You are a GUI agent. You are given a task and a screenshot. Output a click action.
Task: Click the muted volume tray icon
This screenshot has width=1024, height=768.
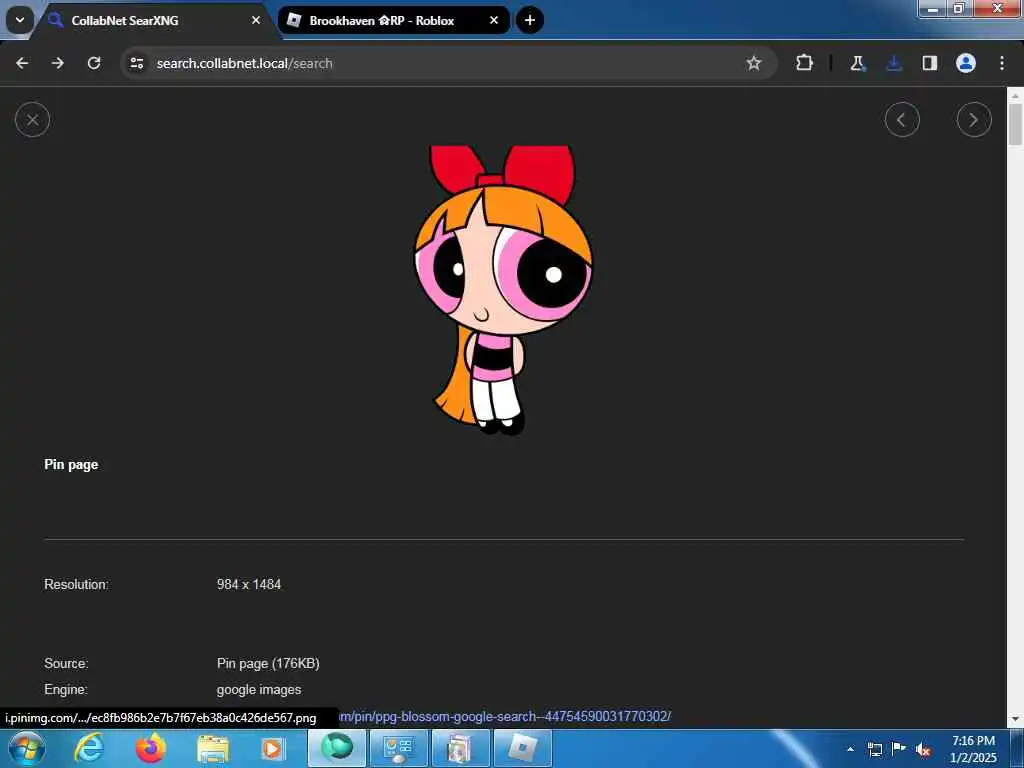click(923, 750)
